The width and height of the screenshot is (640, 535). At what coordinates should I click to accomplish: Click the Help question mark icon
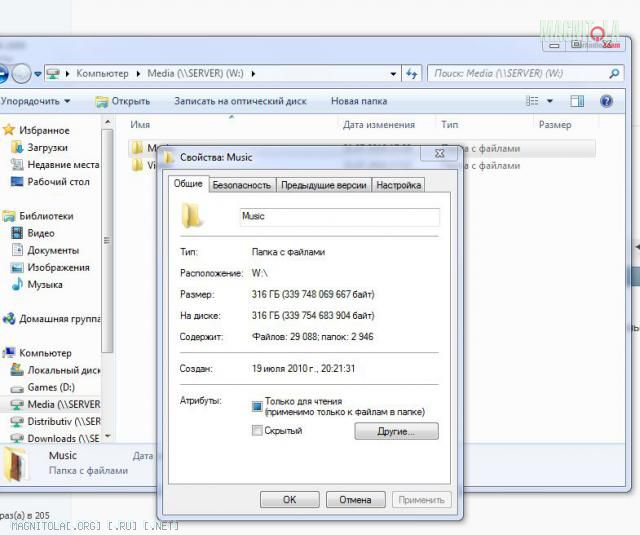pyautogui.click(x=606, y=101)
